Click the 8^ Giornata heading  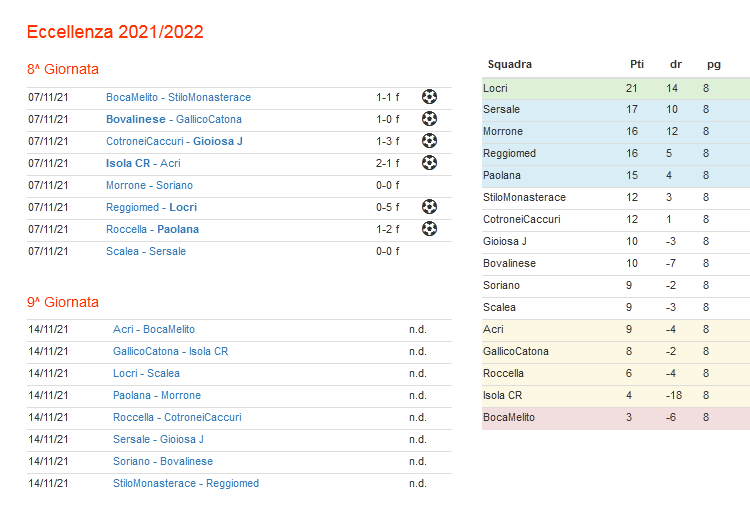click(x=63, y=69)
